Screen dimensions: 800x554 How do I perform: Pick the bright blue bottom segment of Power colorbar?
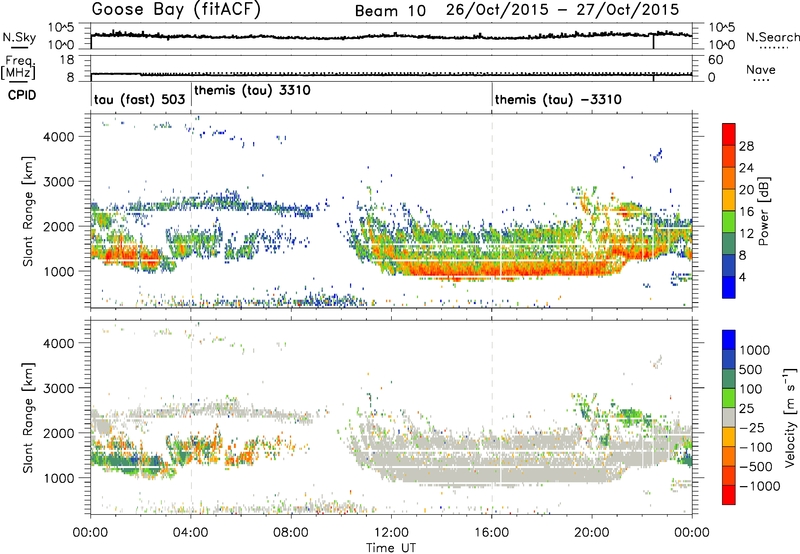click(729, 288)
